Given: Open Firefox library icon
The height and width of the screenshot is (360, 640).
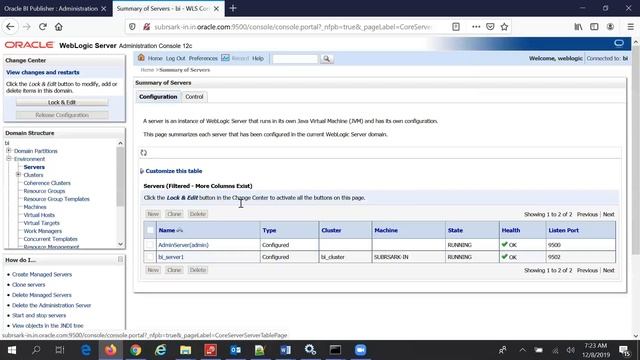Looking at the screenshot, I should pyautogui.click(x=578, y=27).
